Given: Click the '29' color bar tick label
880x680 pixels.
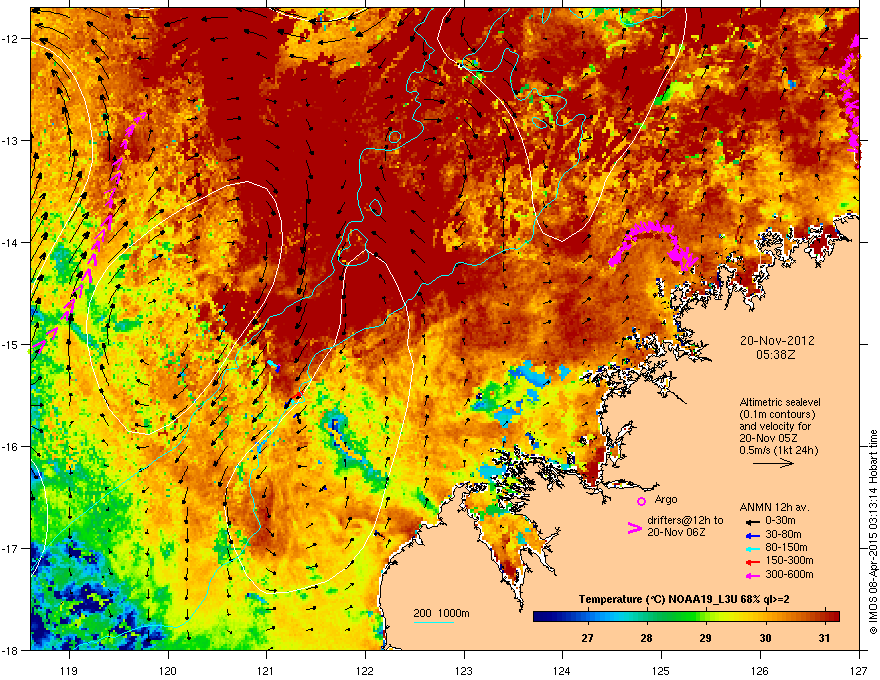Looking at the screenshot, I should tap(705, 638).
